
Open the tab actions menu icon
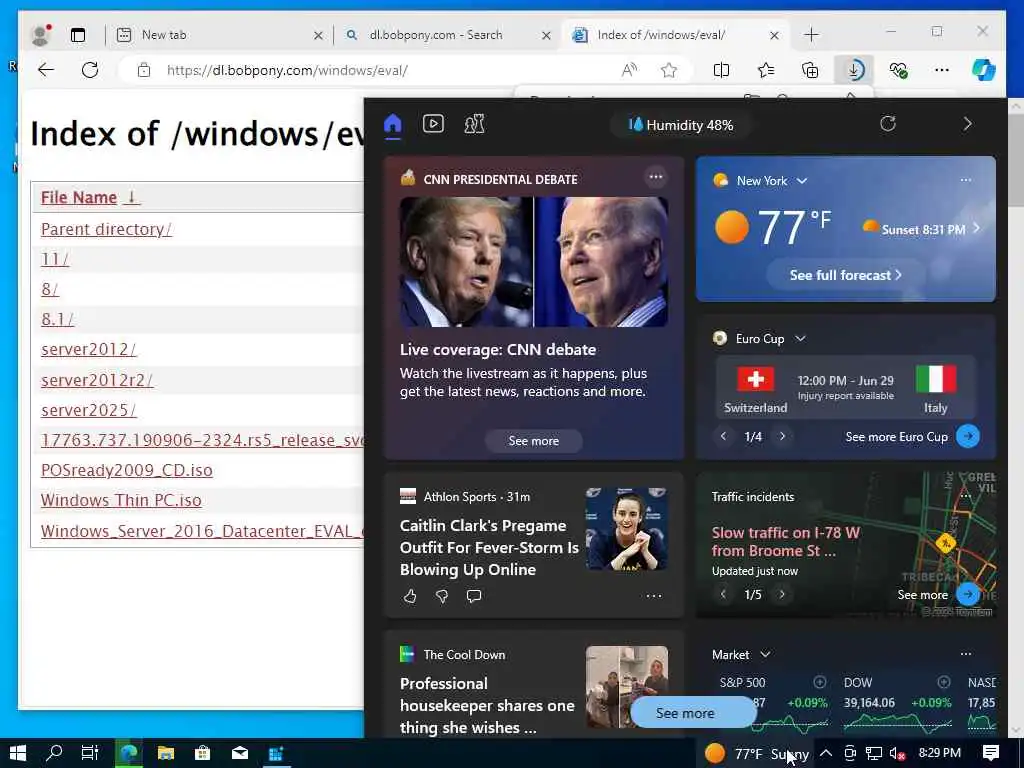pyautogui.click(x=78, y=35)
